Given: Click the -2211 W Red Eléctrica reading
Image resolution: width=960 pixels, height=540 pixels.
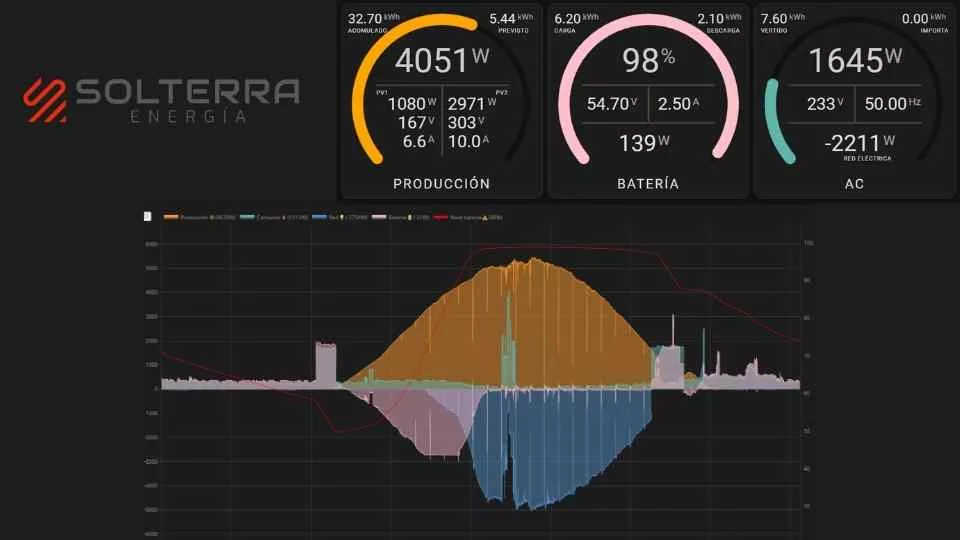Looking at the screenshot, I should click(x=852, y=143).
